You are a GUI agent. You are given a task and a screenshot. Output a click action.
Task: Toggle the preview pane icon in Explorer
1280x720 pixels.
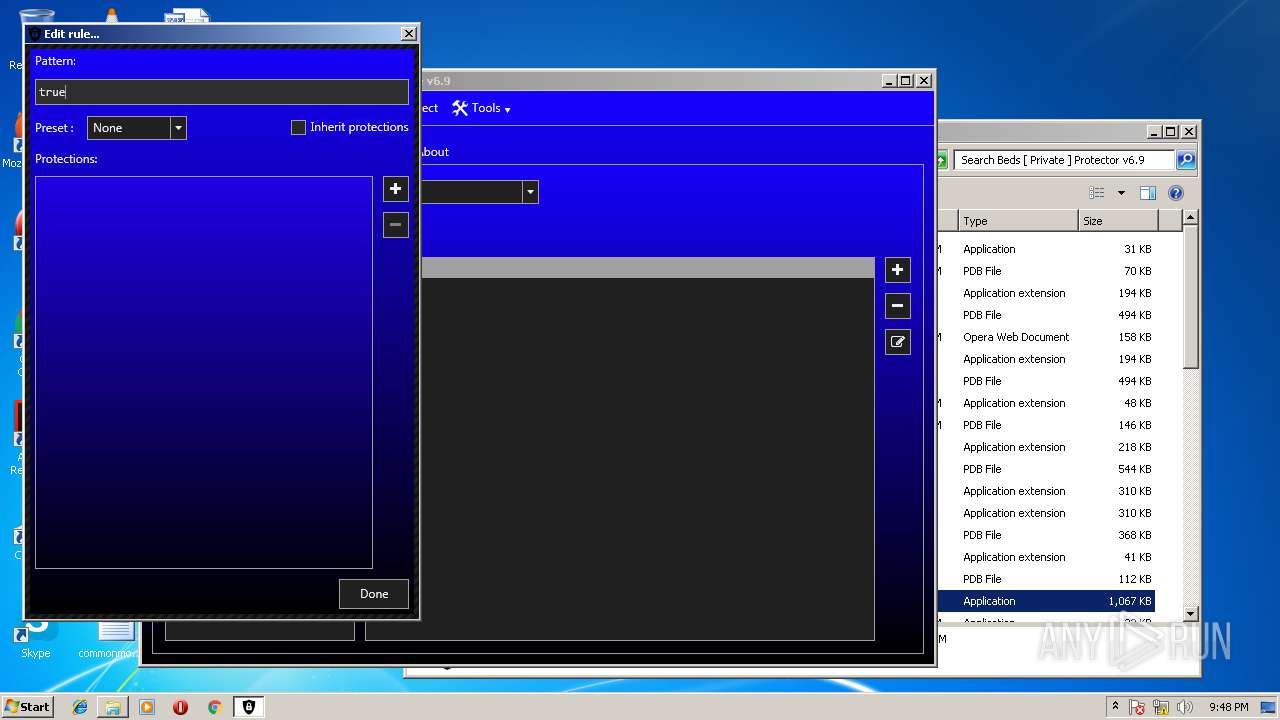click(x=1148, y=193)
